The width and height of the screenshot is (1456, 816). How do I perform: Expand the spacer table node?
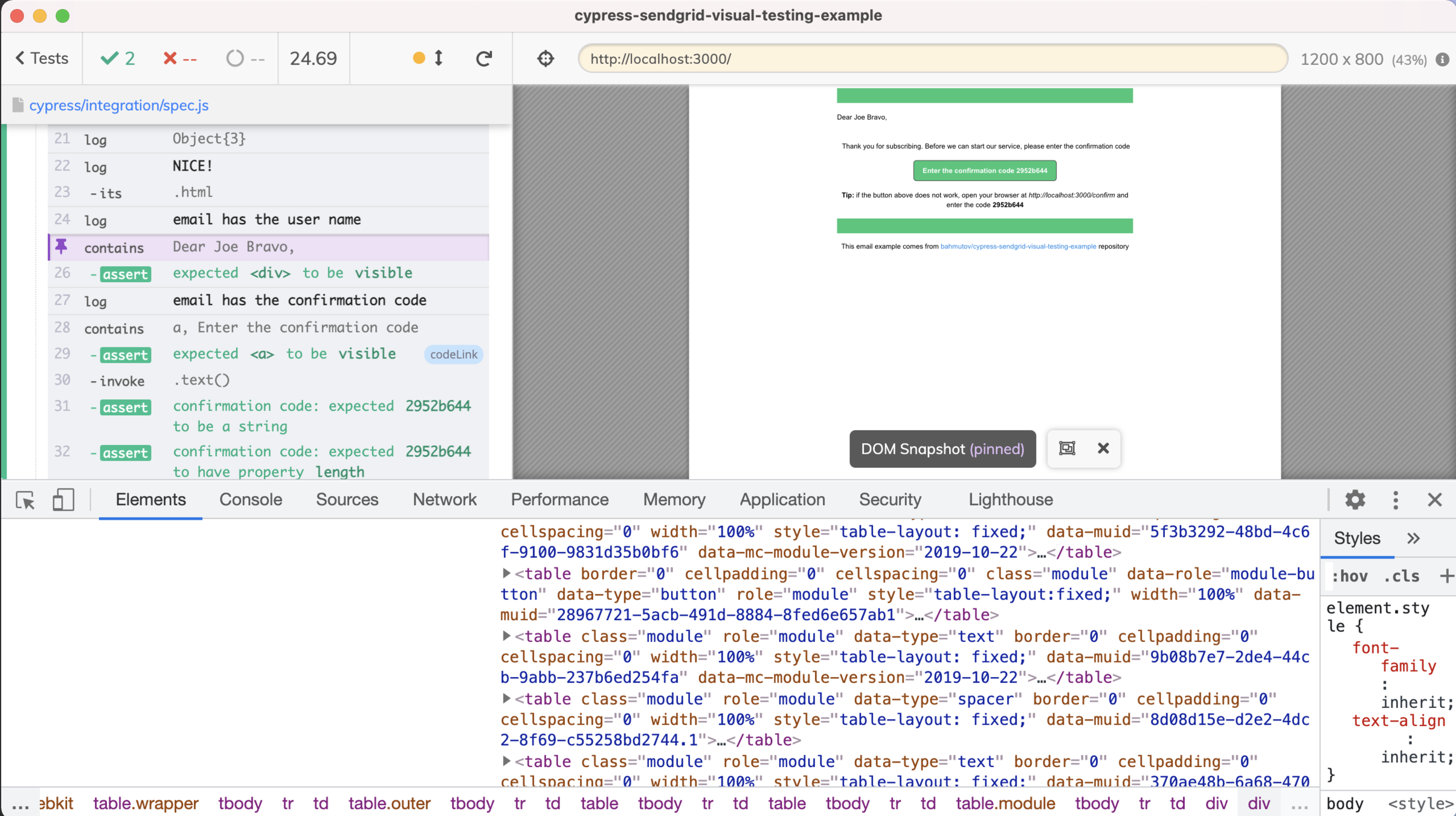(506, 699)
